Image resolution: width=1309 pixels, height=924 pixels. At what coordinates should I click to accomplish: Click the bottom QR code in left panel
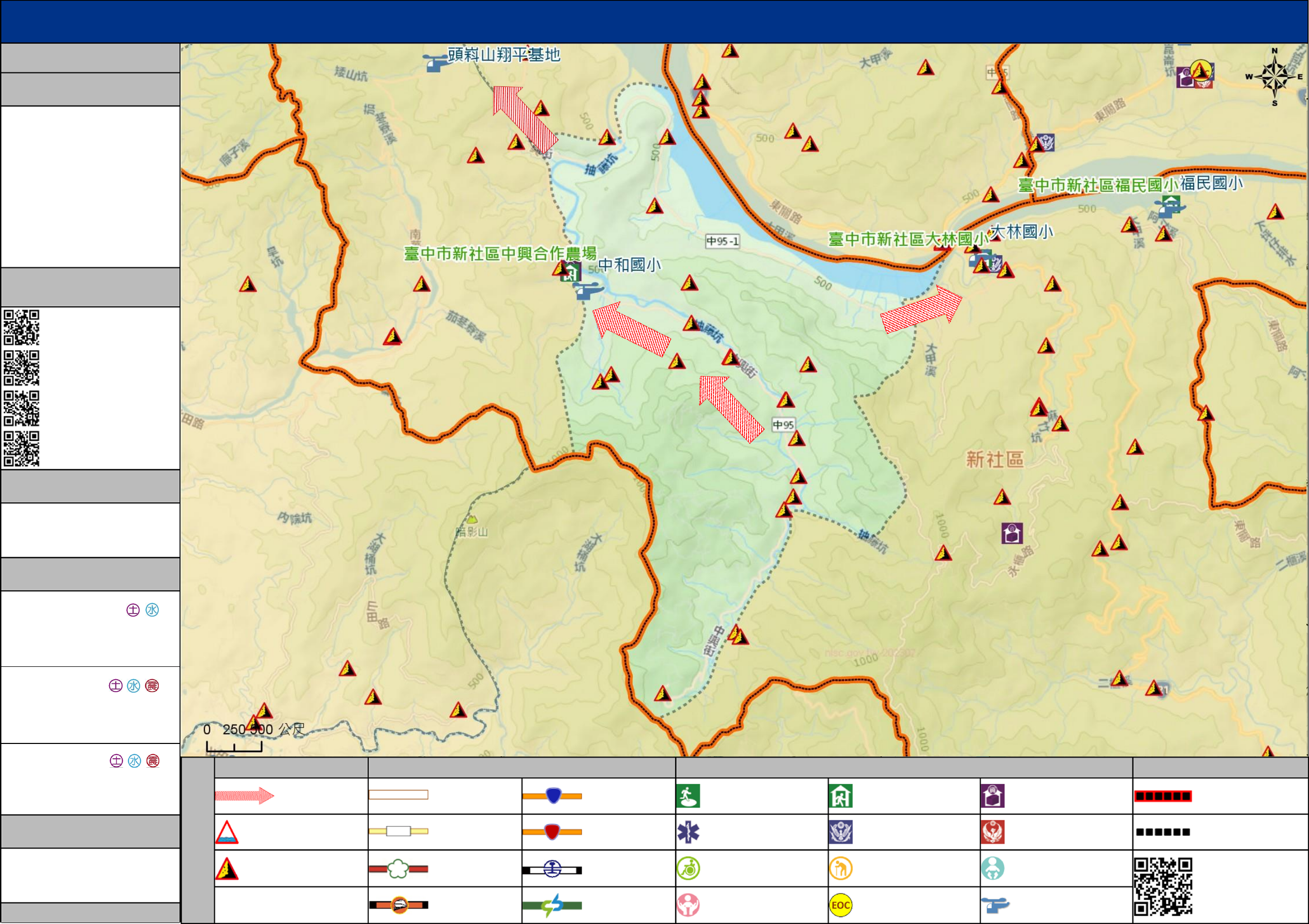coord(22,449)
